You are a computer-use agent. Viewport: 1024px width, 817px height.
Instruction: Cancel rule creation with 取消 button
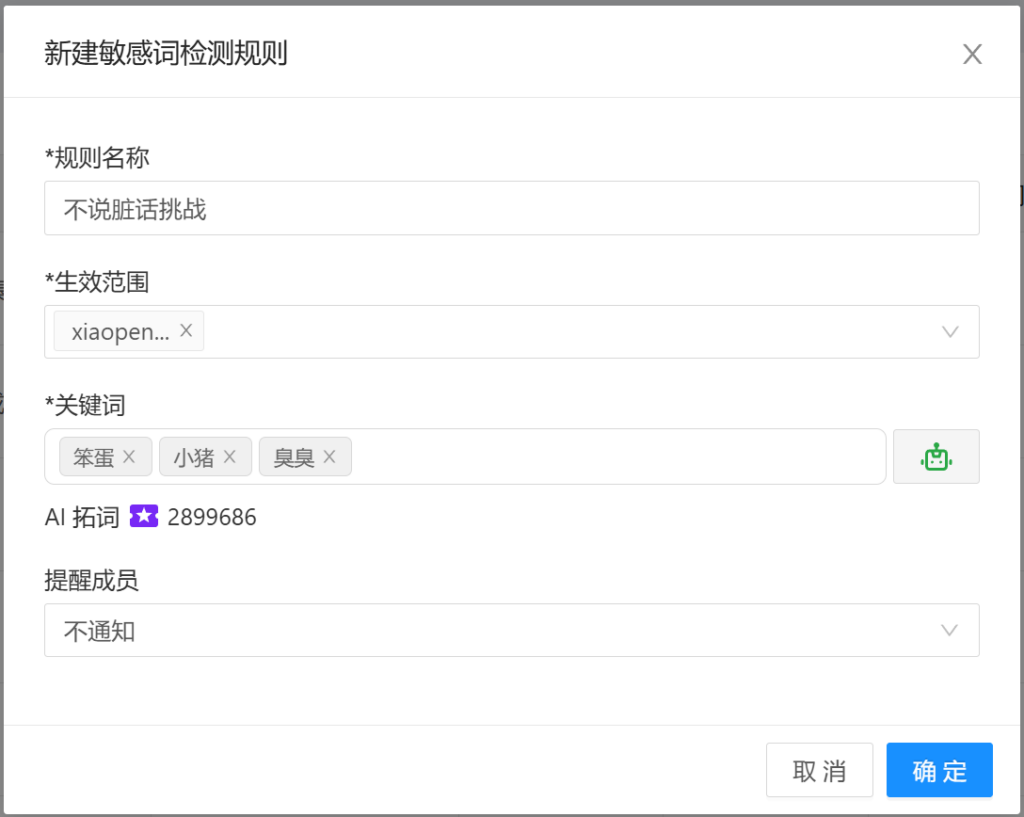(819, 770)
